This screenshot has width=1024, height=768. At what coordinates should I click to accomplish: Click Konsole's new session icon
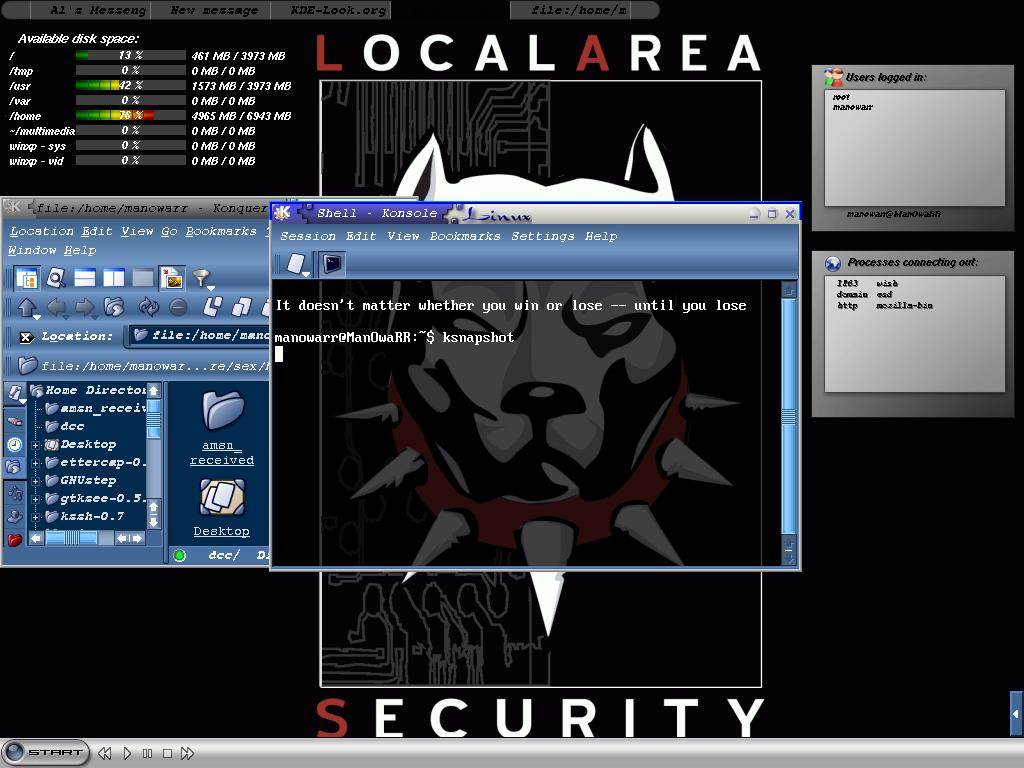[x=297, y=264]
